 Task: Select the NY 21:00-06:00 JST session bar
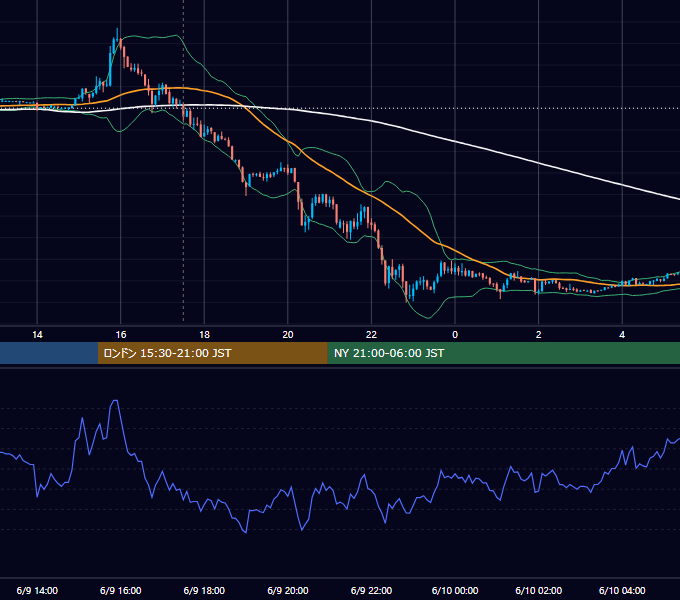click(x=503, y=353)
